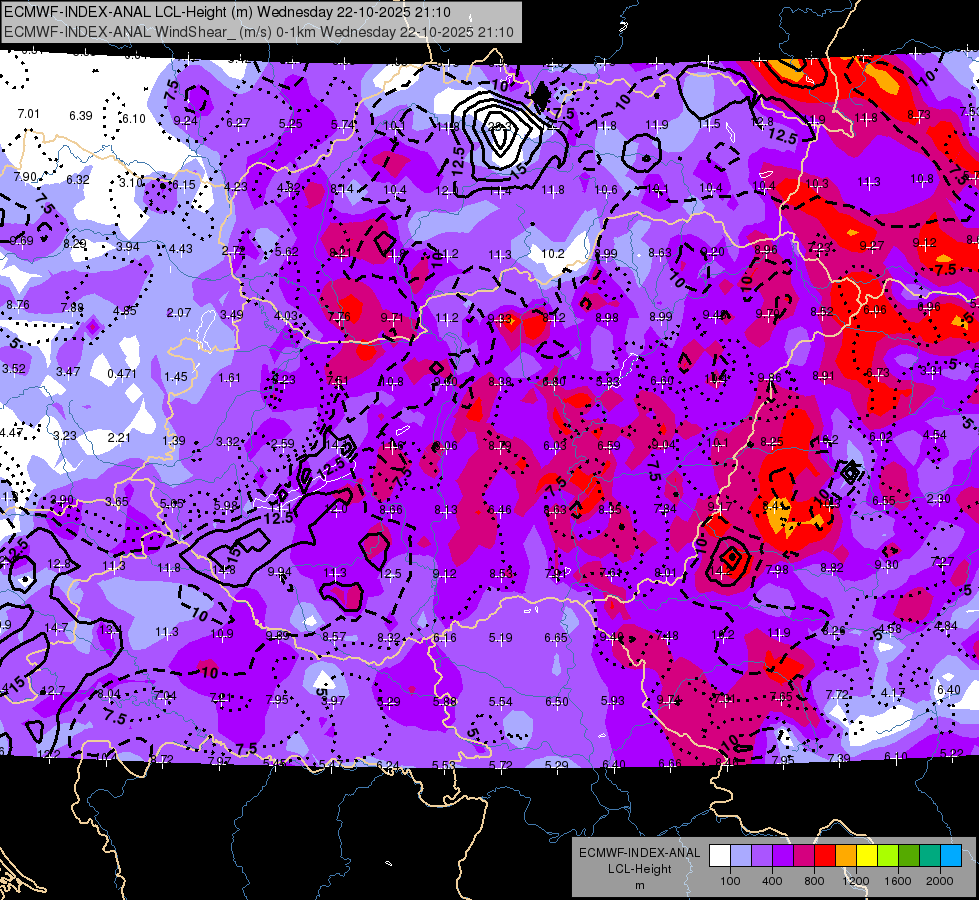The image size is (979, 900).
Task: Select the pale lavender legend swatch above 100
Action: tap(741, 855)
